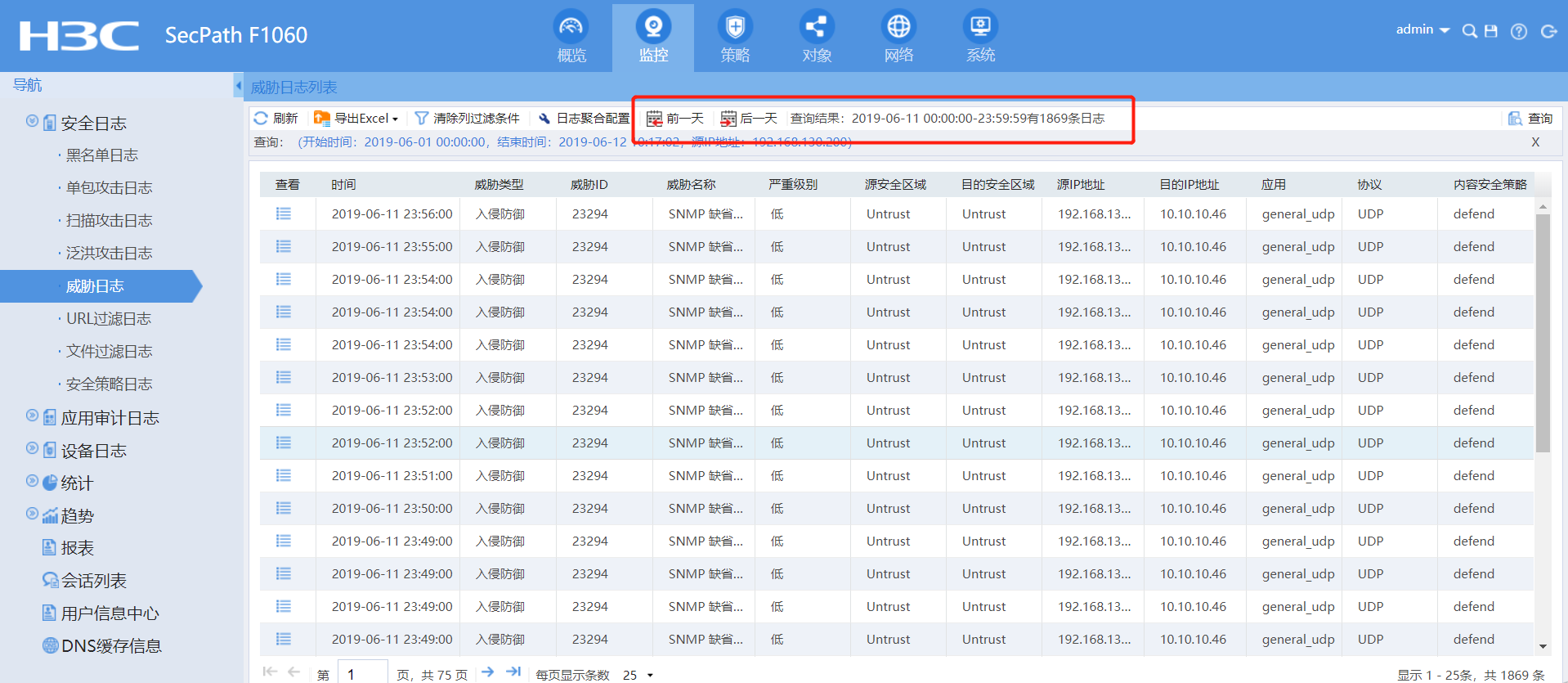
Task: Click the 刷新 refresh button
Action: coord(276,119)
